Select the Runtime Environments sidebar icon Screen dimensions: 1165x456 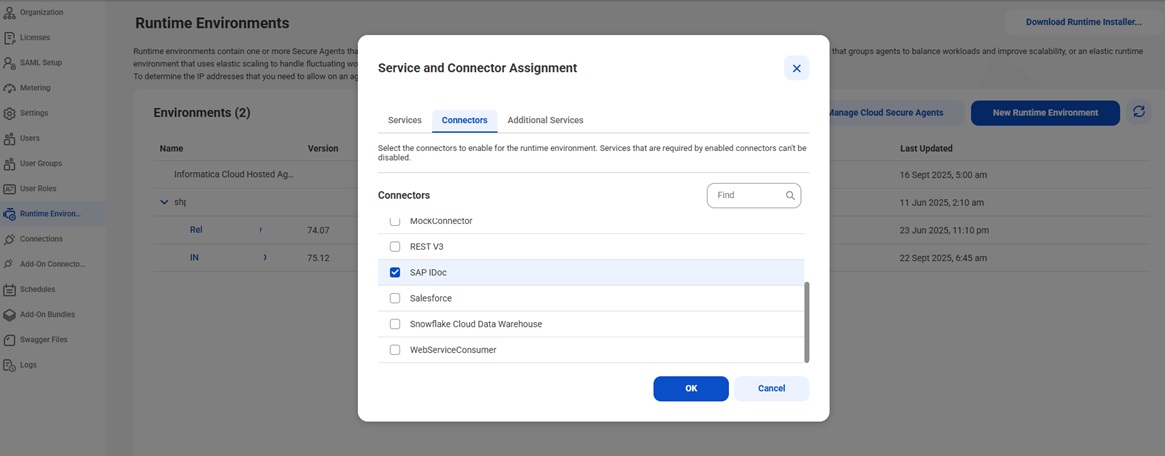10,214
